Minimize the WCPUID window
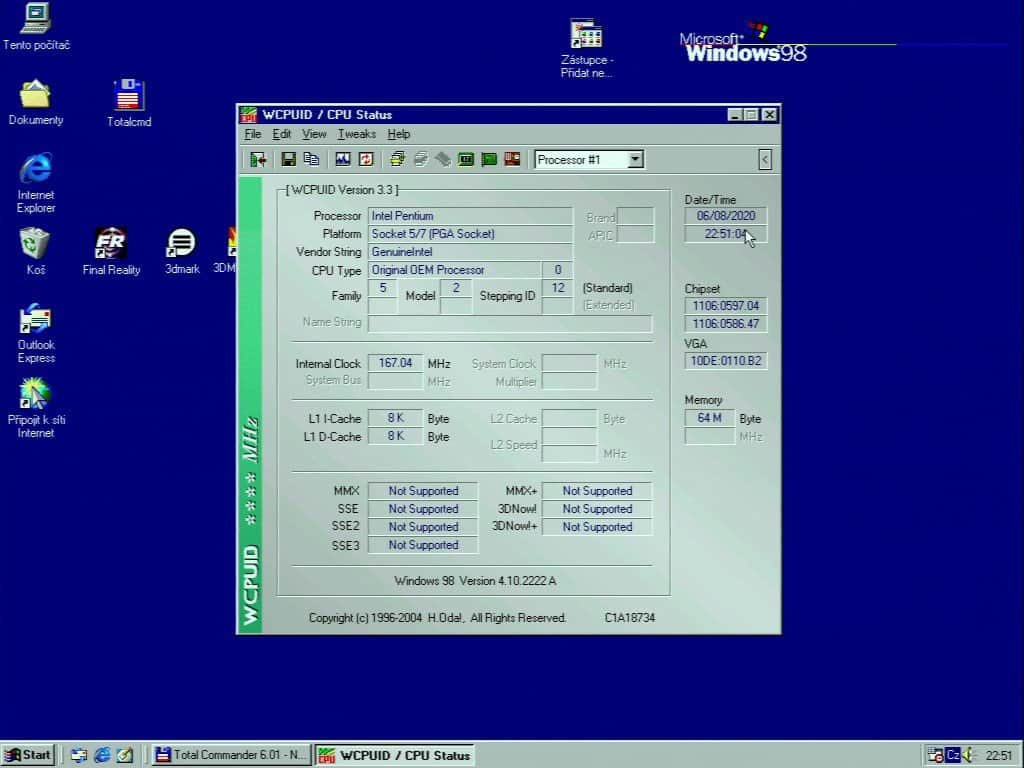This screenshot has width=1024, height=768. coord(735,115)
